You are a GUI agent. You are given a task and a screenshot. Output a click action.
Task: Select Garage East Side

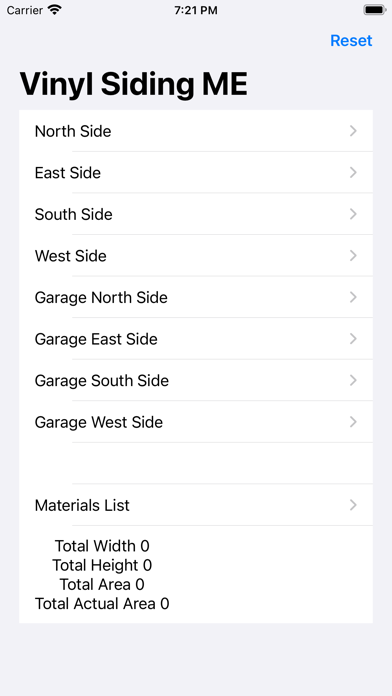pyautogui.click(x=196, y=339)
